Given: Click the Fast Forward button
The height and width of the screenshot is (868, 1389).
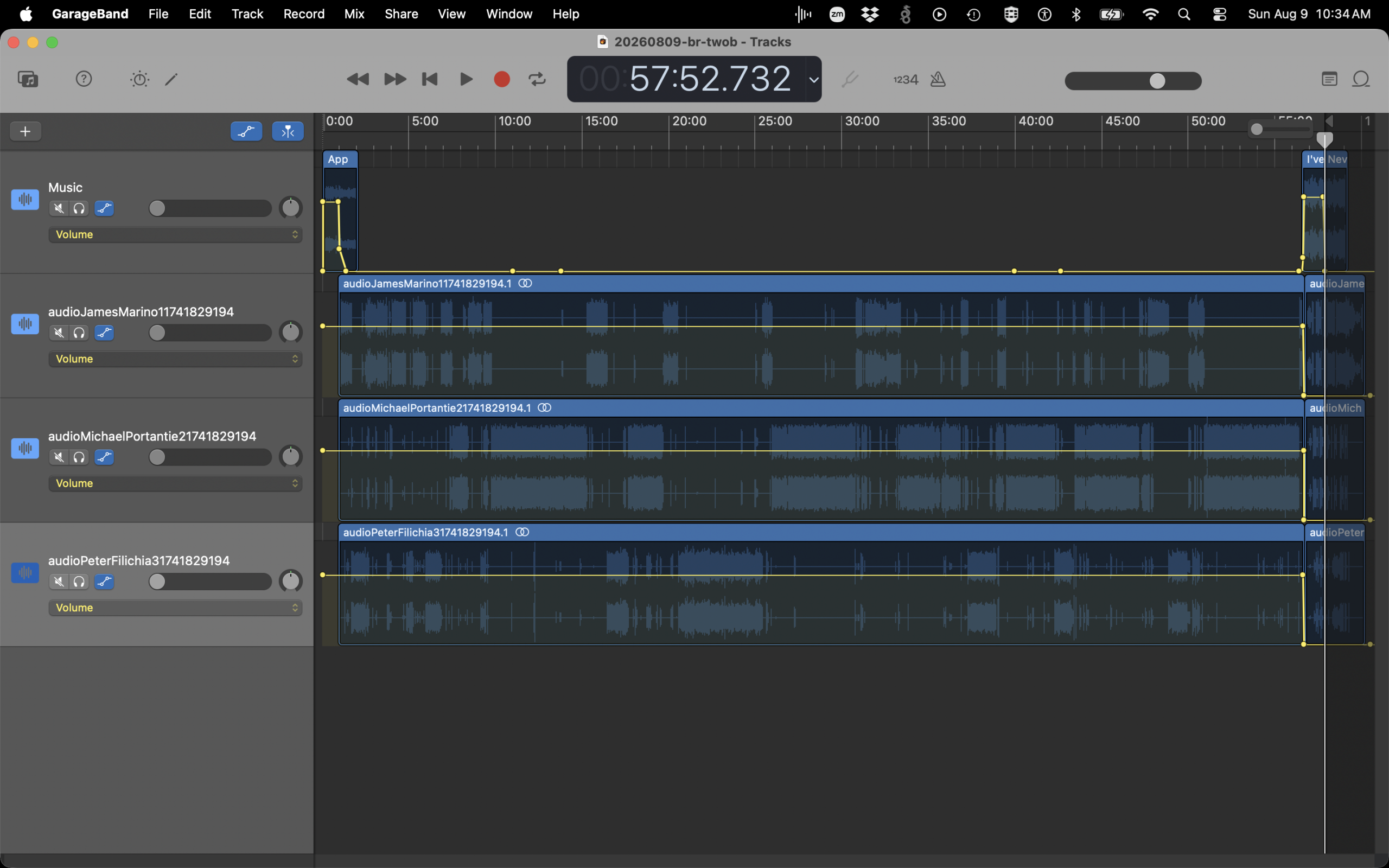Looking at the screenshot, I should 395,79.
